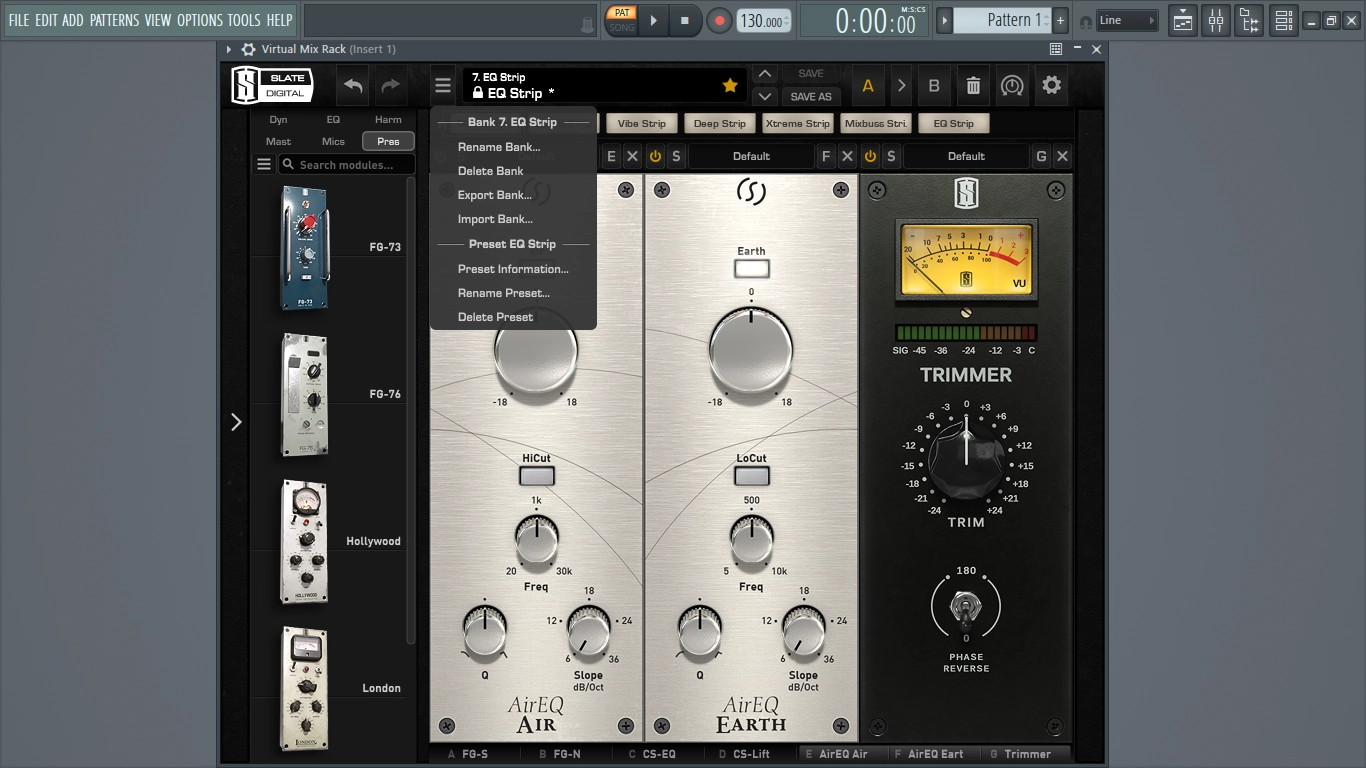Add new pattern with plus button

pyautogui.click(x=1060, y=20)
